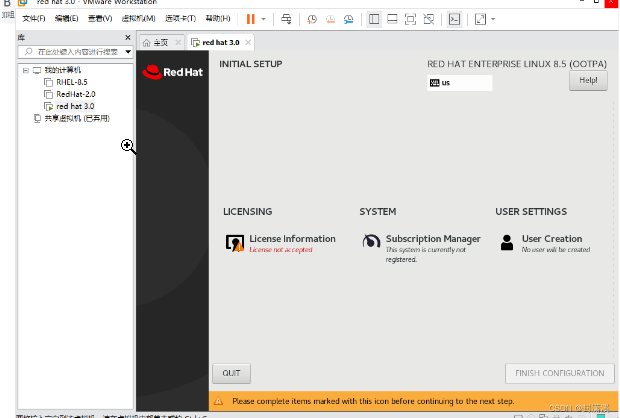
Task: Toggle the library sidebar view icon
Action: pos(374,18)
